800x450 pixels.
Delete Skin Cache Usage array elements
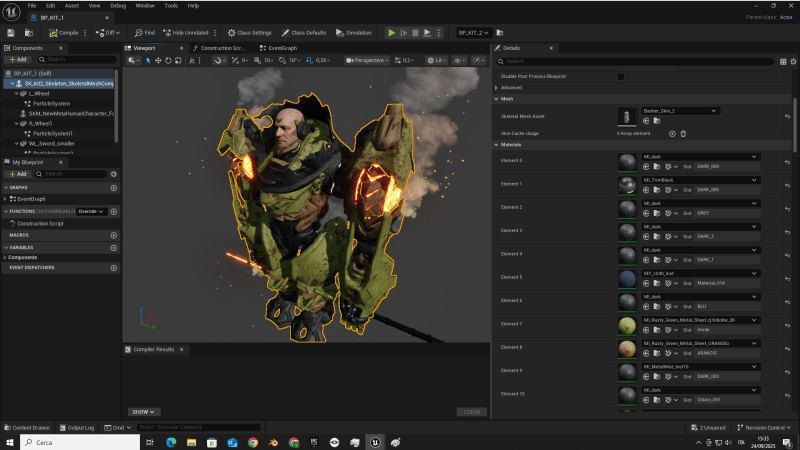tap(684, 133)
